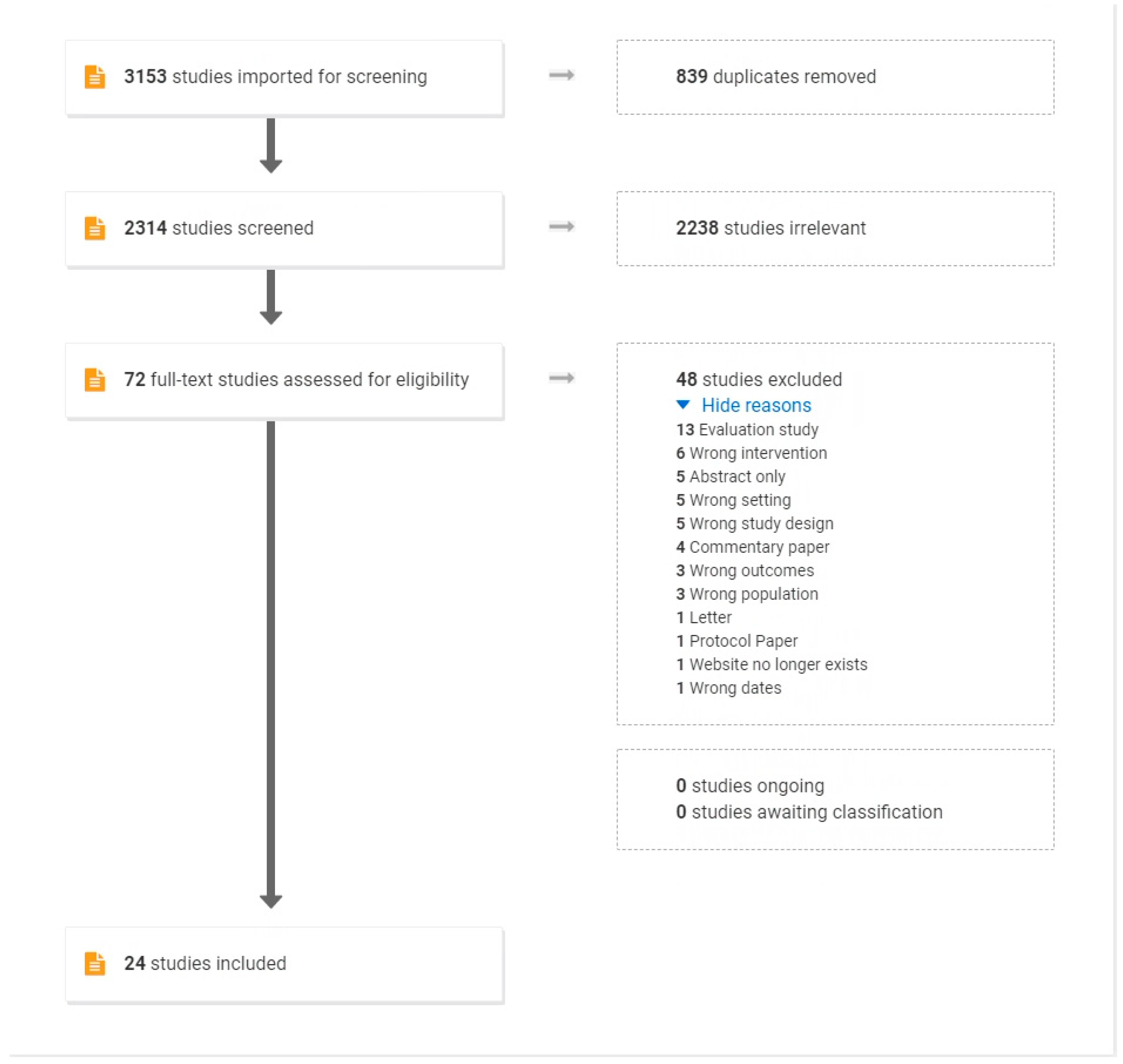This screenshot has width=1123, height=1064.
Task: Click document icon beside 2314 studies screened
Action: [x=95, y=229]
